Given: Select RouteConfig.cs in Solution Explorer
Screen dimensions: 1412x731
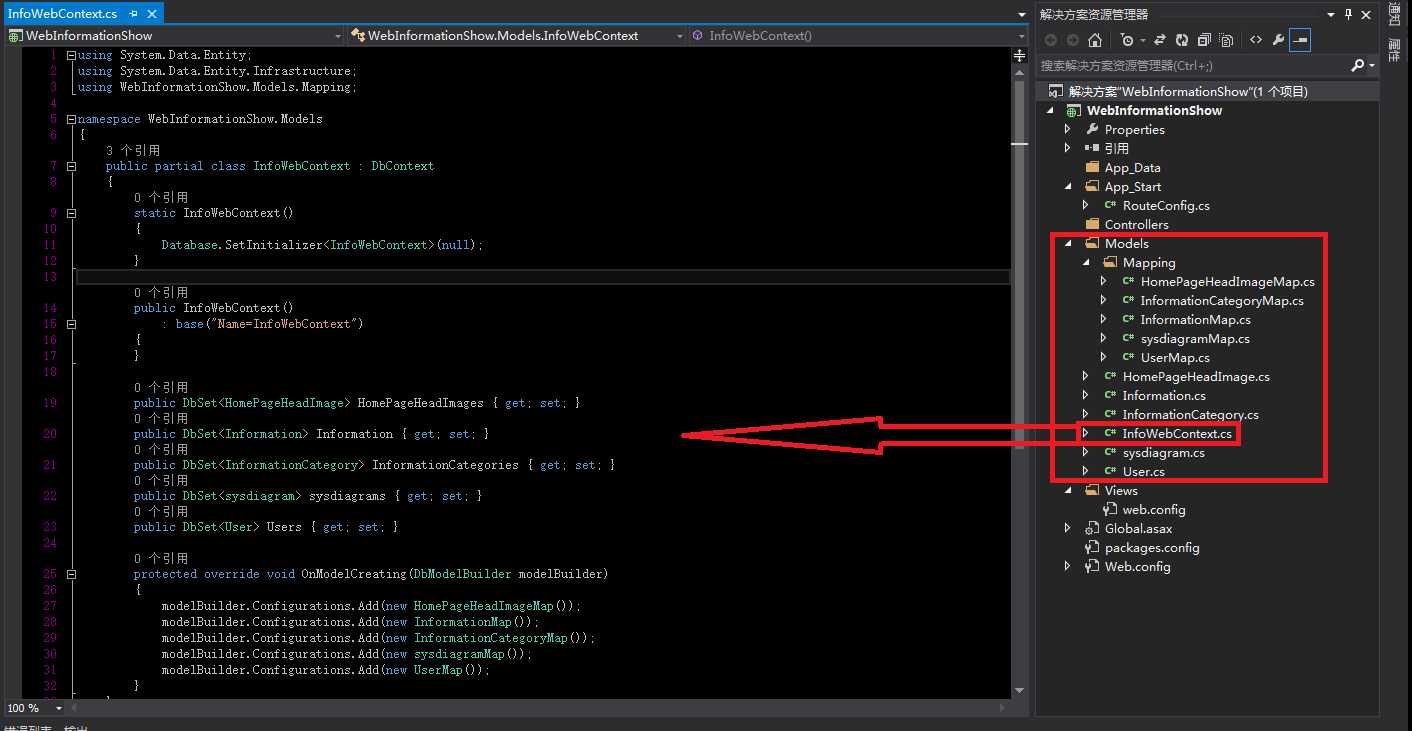Looking at the screenshot, I should pyautogui.click(x=1166, y=205).
